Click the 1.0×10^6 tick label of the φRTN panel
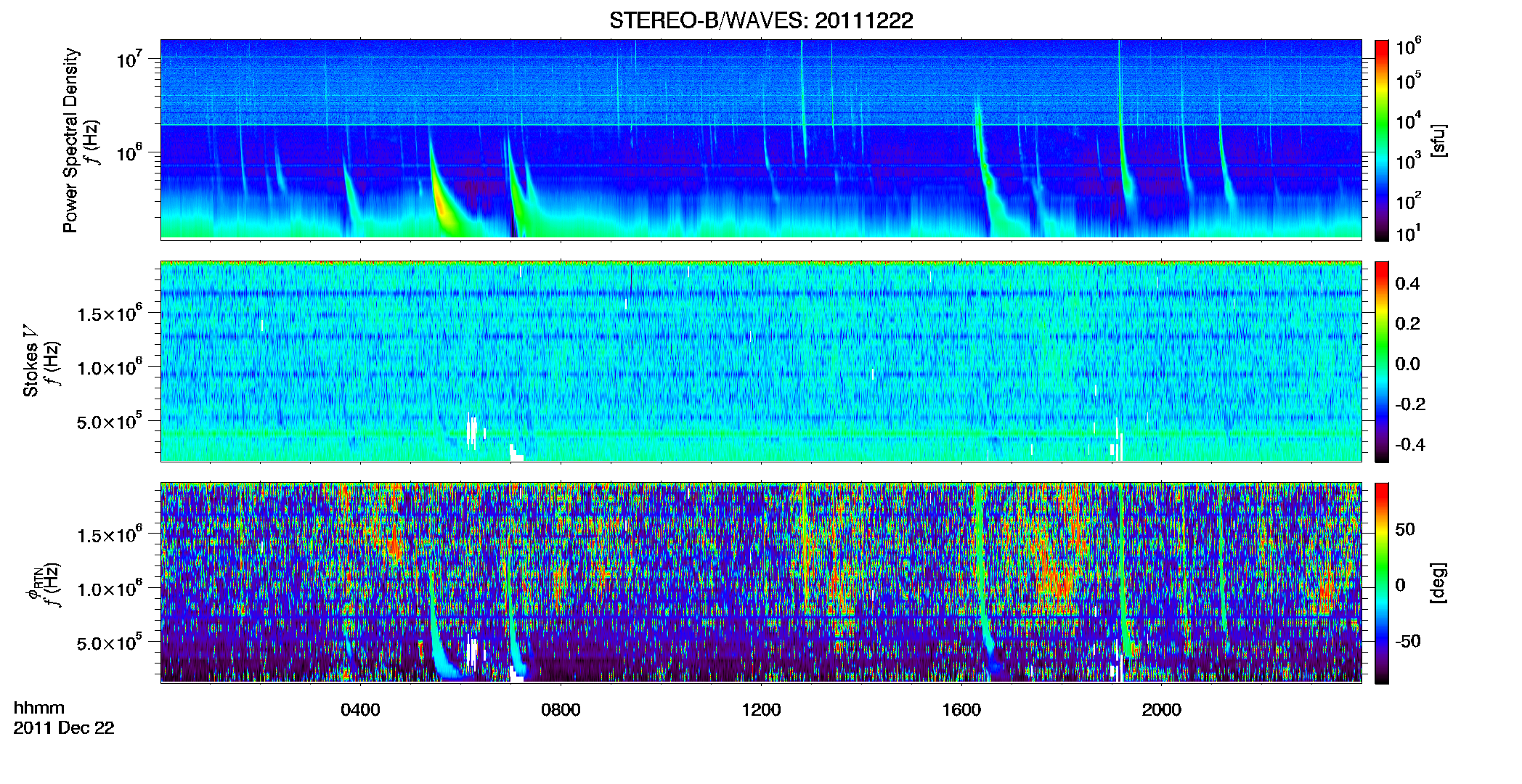This screenshot has height=784, width=1522. (x=110, y=589)
